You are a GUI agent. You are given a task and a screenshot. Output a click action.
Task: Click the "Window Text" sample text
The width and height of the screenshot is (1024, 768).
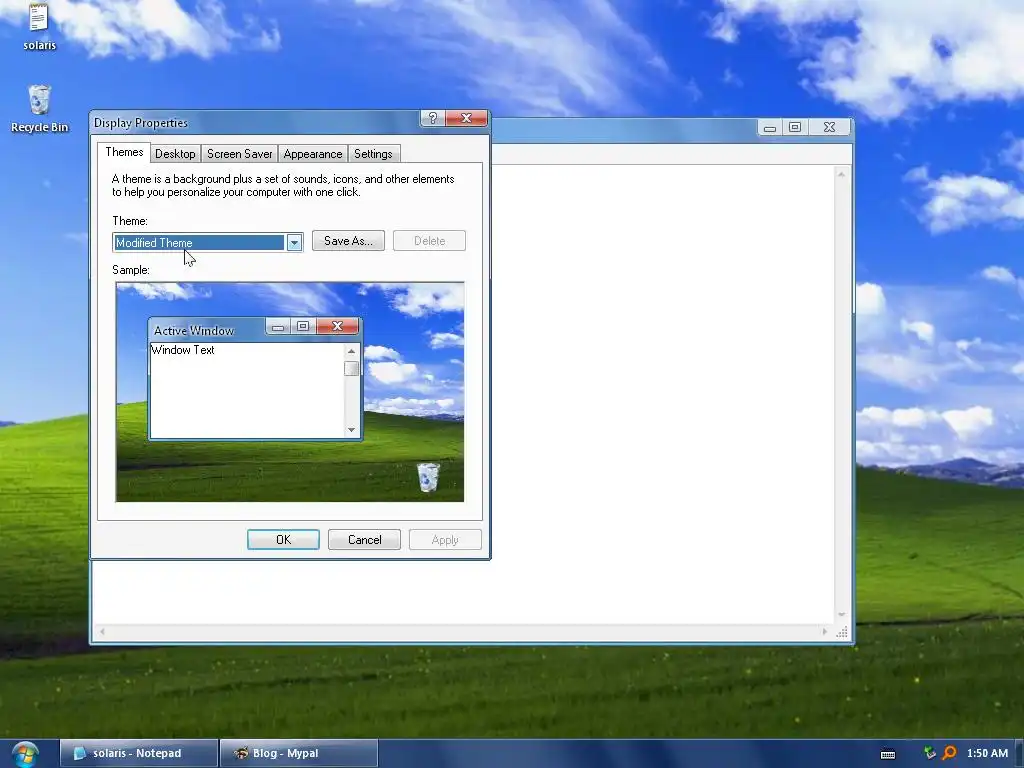(183, 350)
